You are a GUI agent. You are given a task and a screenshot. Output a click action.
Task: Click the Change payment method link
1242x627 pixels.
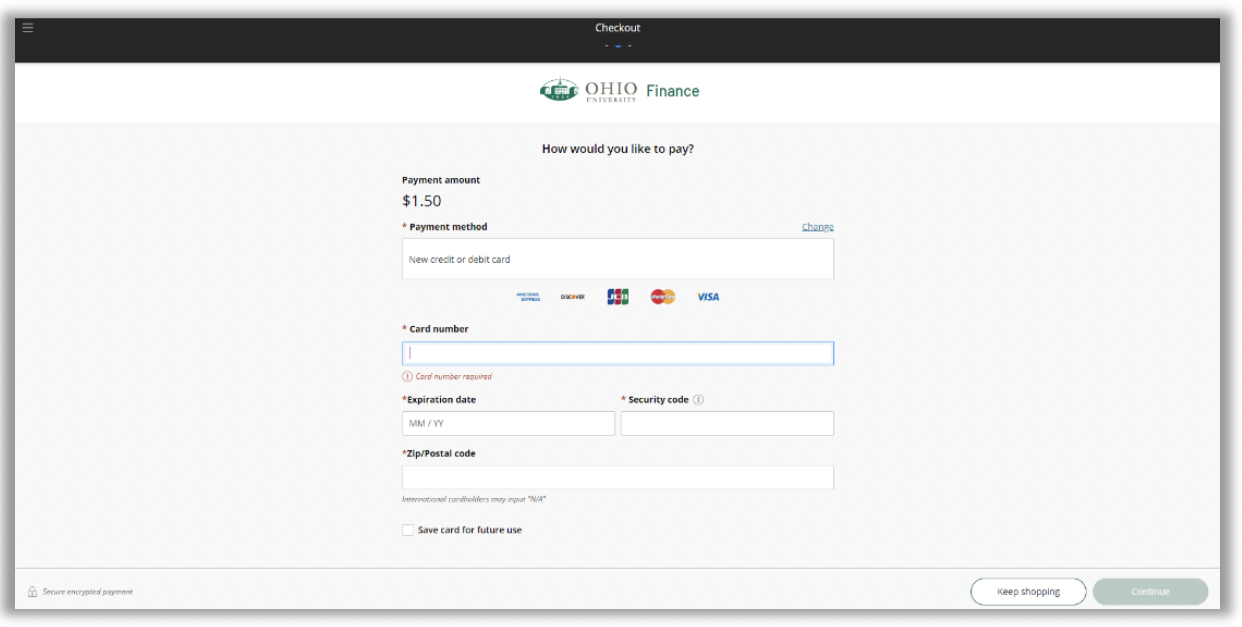(817, 227)
